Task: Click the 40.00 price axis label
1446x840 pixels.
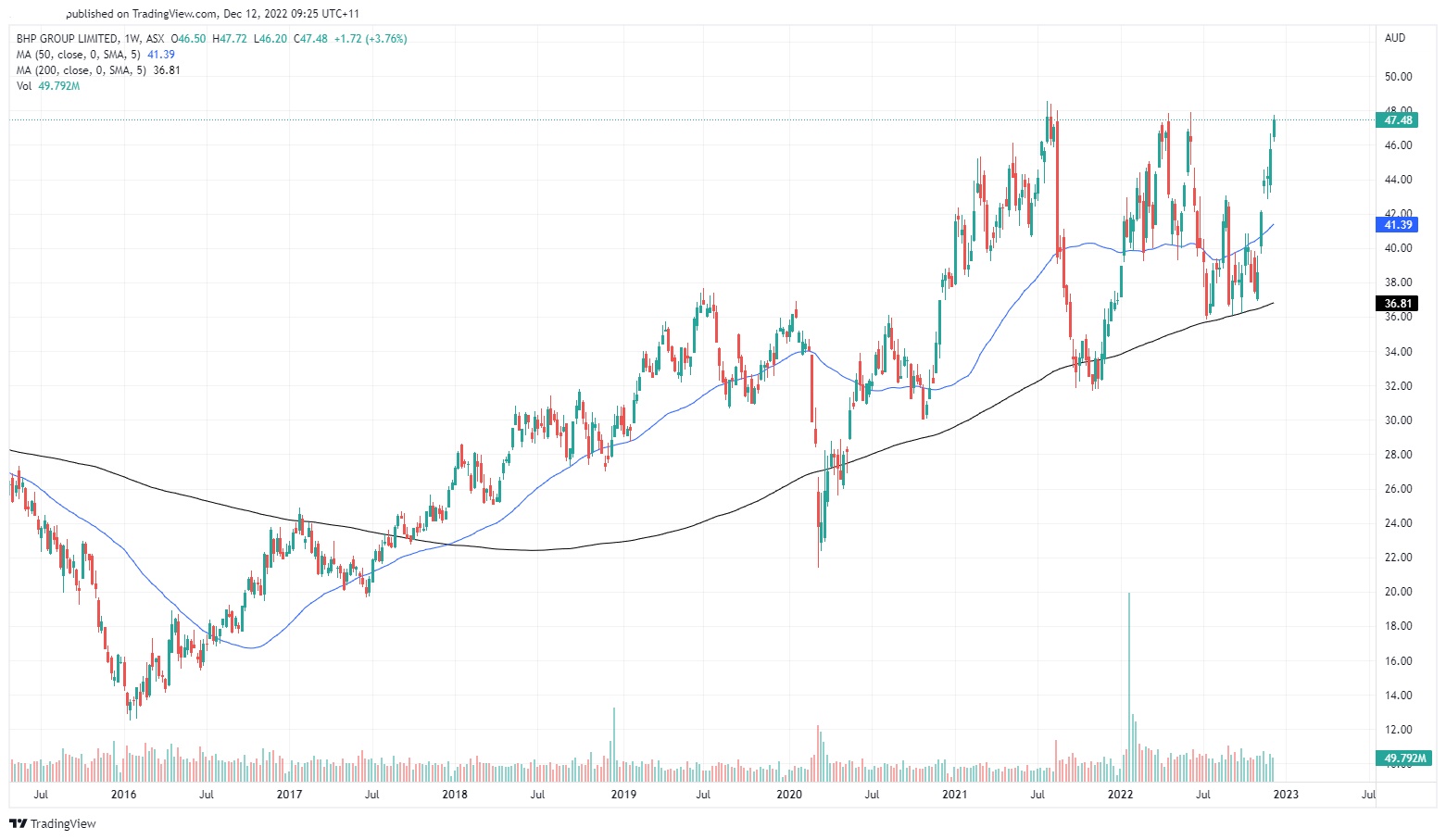Action: coord(1399,248)
